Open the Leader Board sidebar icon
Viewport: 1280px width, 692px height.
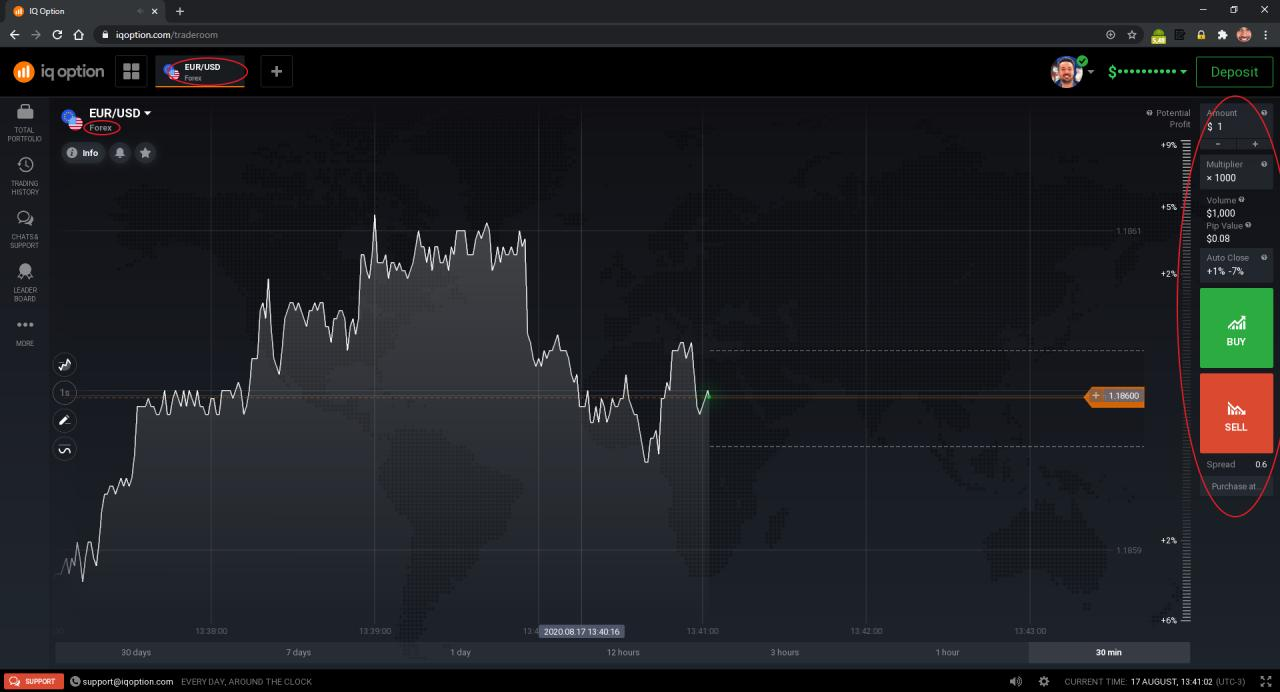[x=25, y=271]
